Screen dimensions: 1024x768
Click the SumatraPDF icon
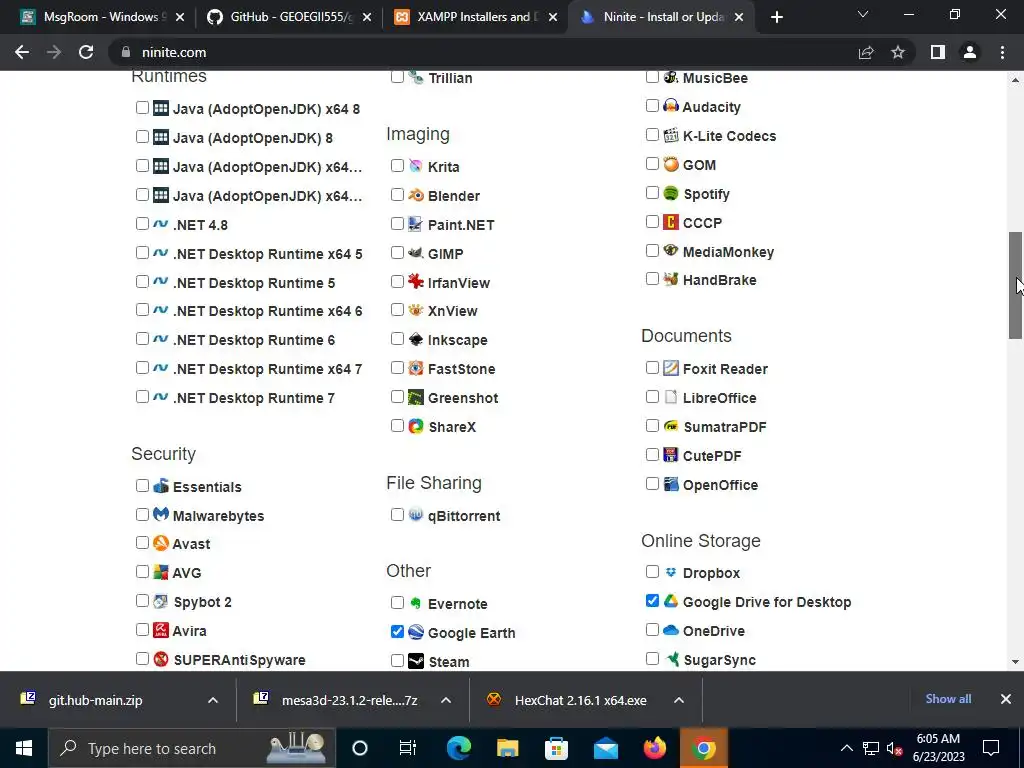click(671, 426)
